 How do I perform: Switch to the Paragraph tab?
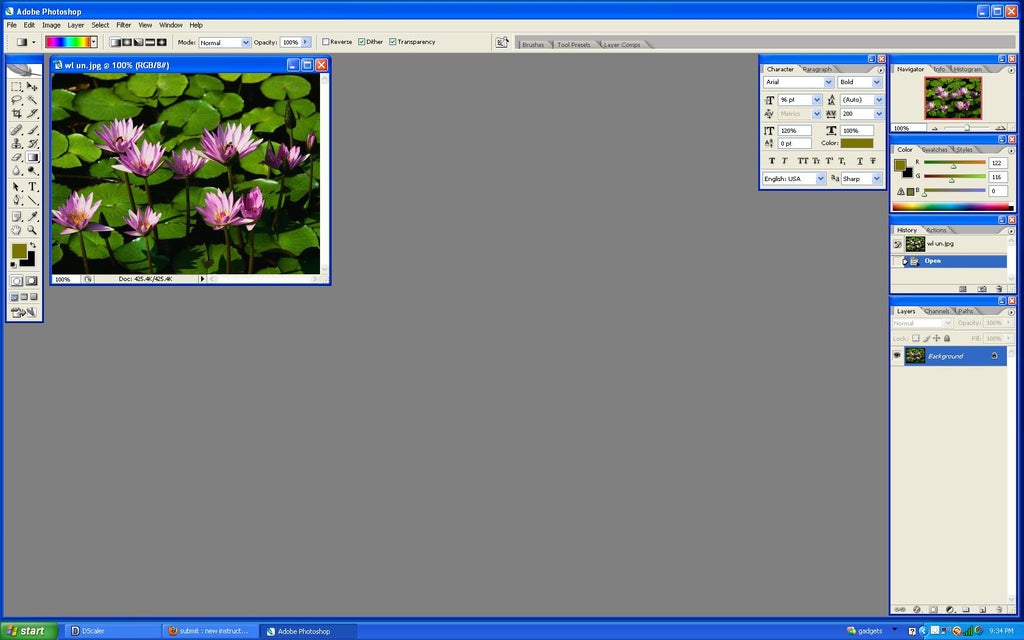(817, 69)
